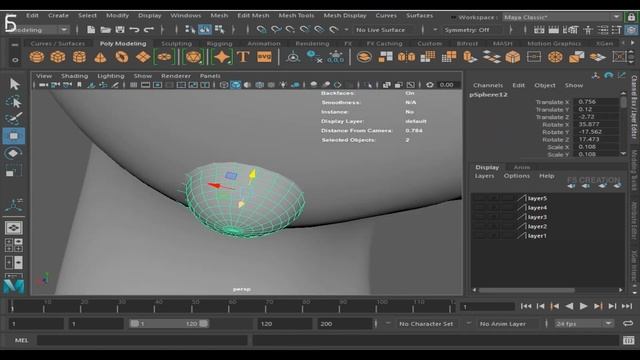The height and width of the screenshot is (360, 640).
Task: Click the Translate X value field
Action: pos(596,102)
